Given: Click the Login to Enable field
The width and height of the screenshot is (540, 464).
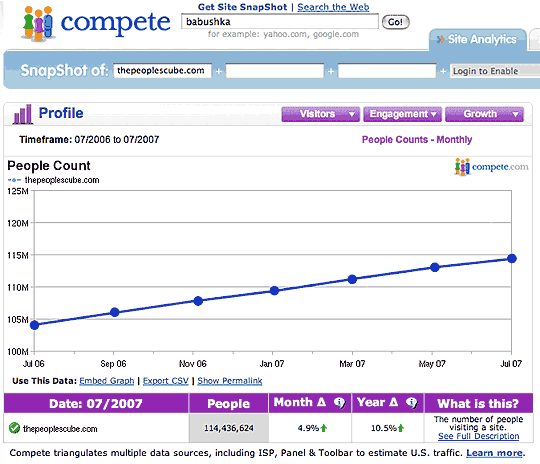Looking at the screenshot, I should pyautogui.click(x=495, y=71).
